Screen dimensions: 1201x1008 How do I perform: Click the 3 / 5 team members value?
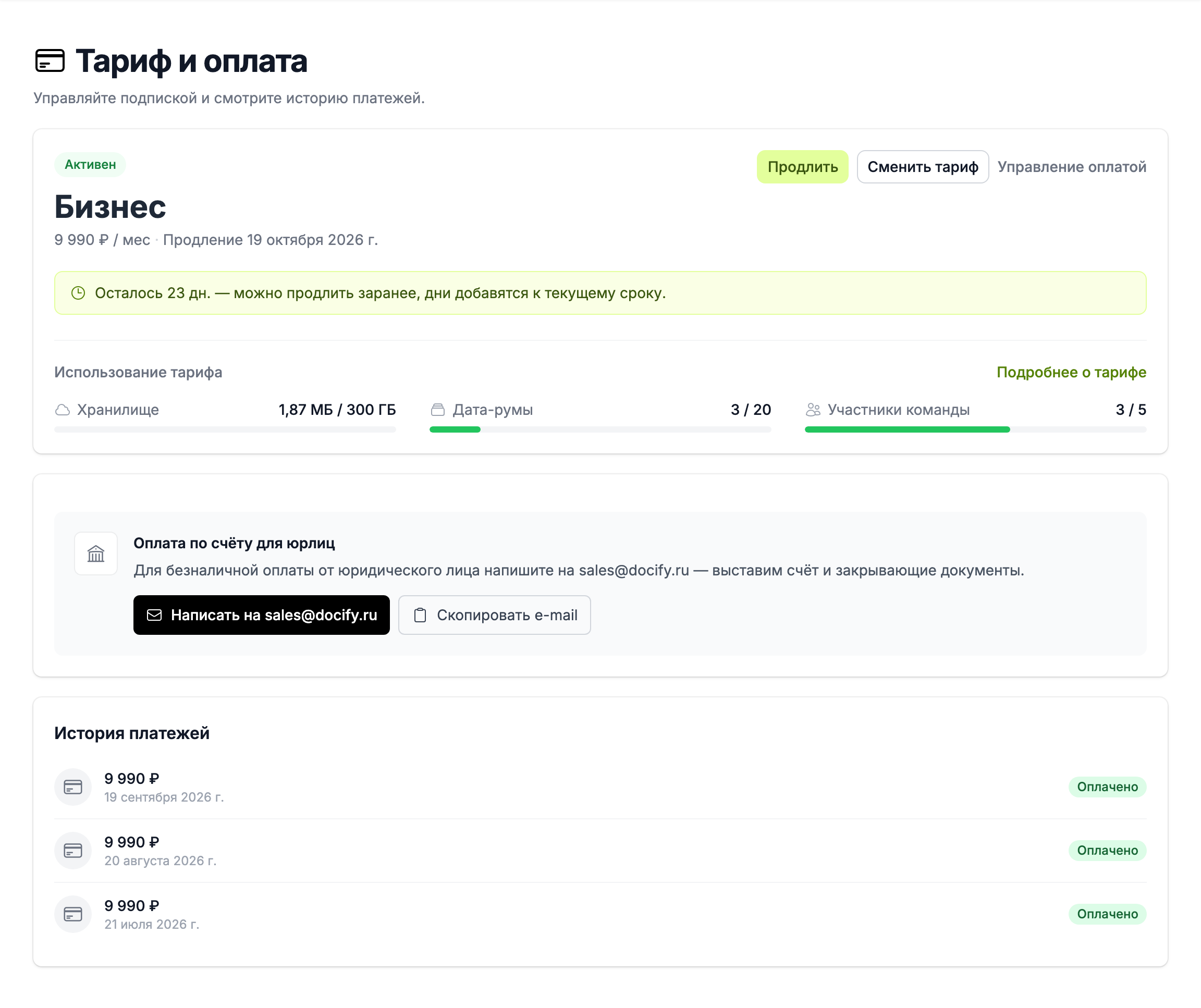(x=1131, y=410)
